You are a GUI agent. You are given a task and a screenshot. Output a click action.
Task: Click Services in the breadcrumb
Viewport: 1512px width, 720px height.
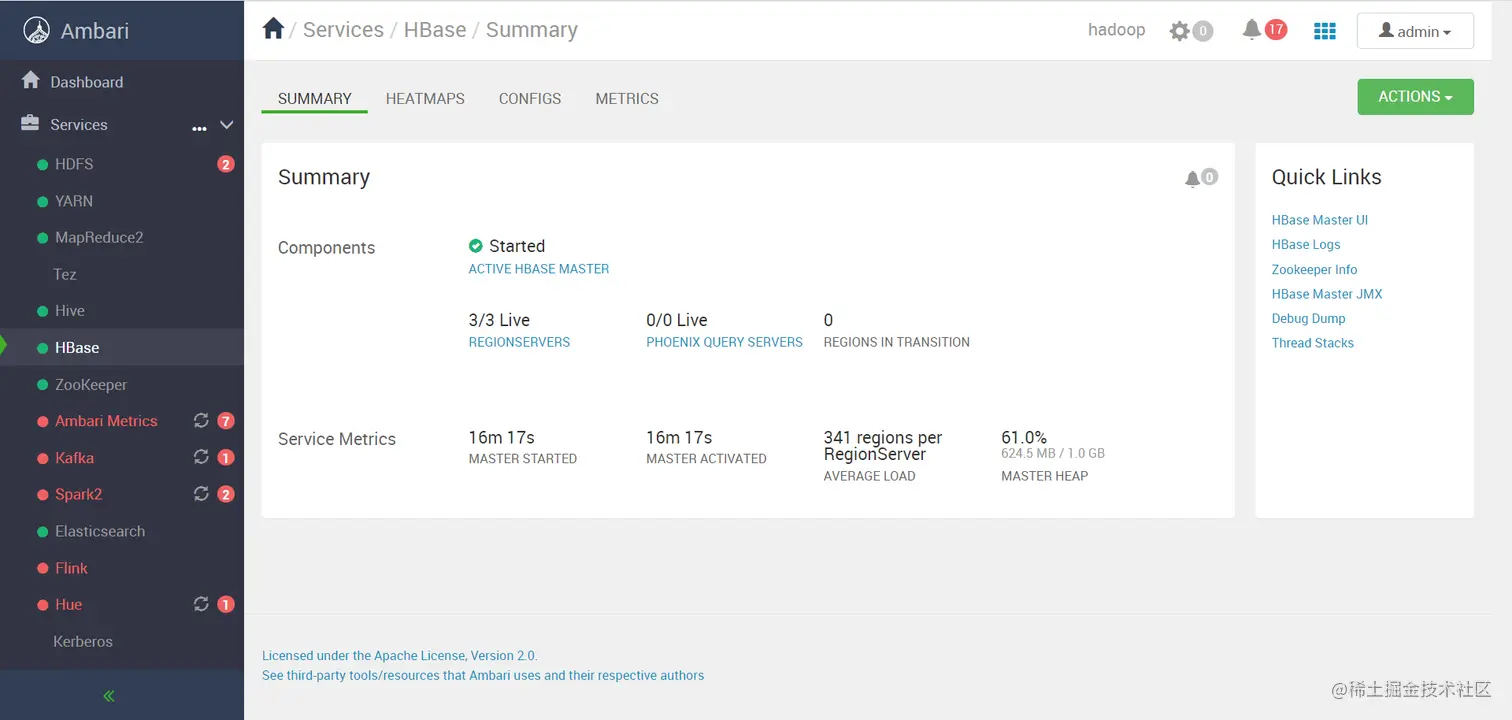coord(343,30)
